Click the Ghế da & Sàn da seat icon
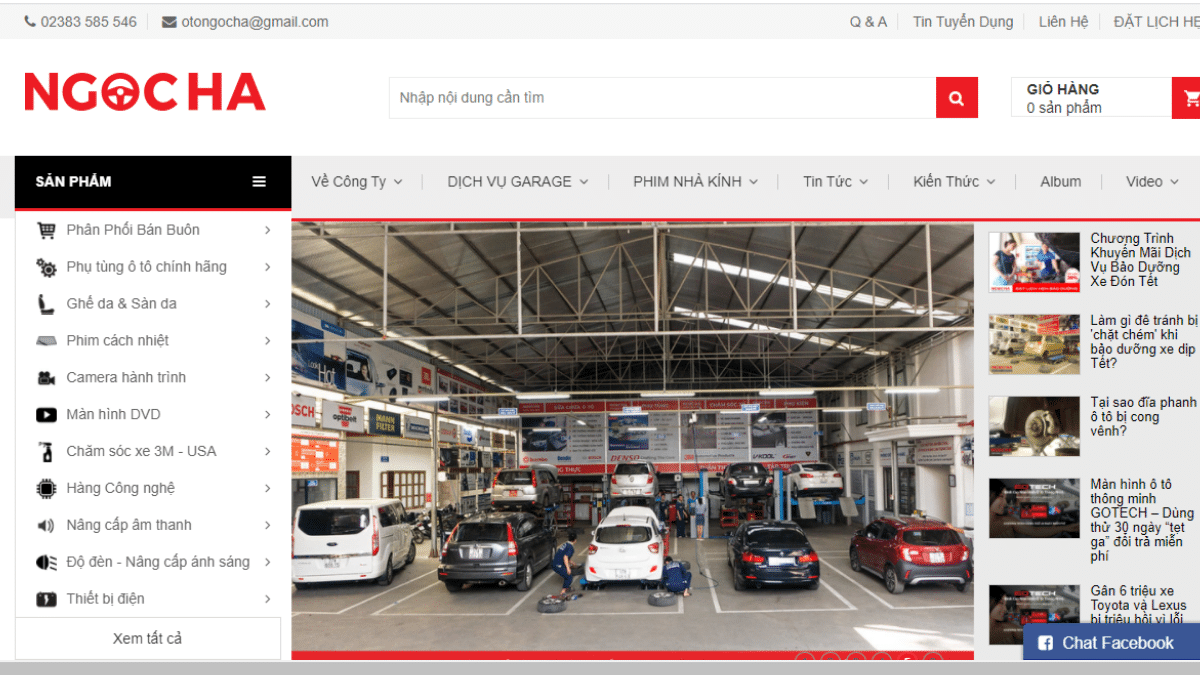Viewport: 1200px width, 675px height. click(x=46, y=304)
